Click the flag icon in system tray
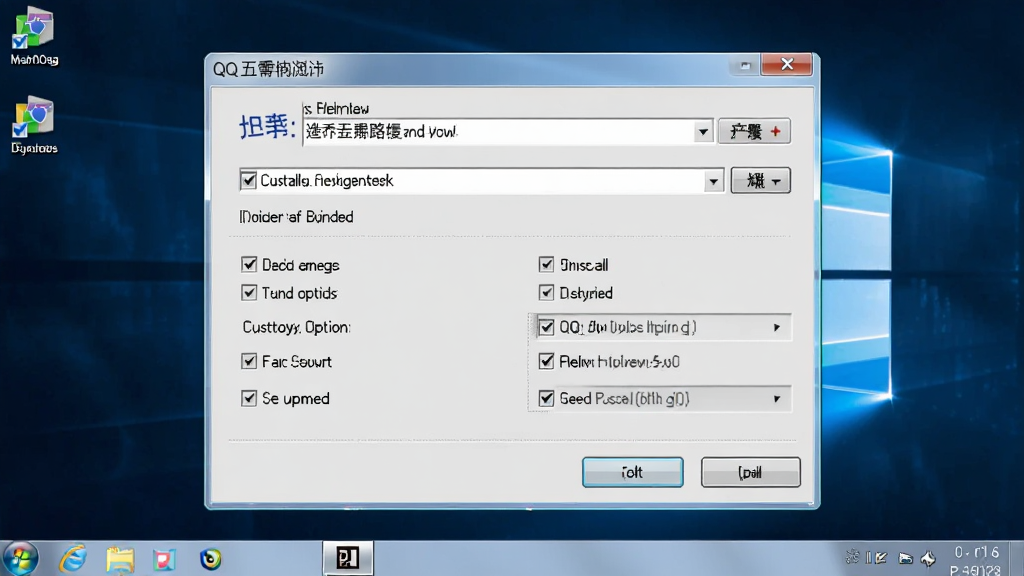1024x576 pixels. coord(879,558)
